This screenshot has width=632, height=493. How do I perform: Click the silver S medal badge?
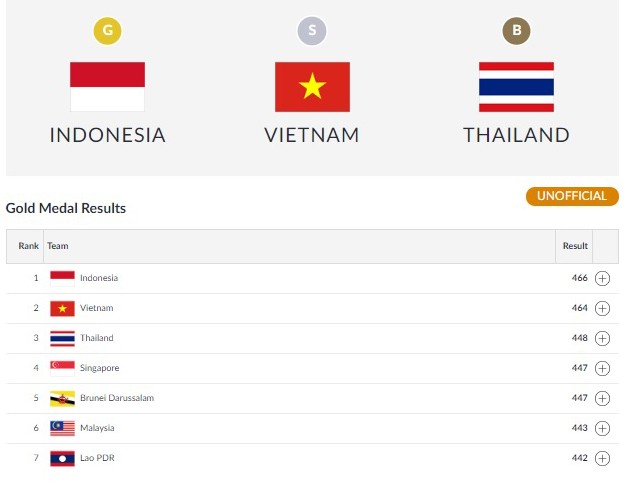click(312, 31)
